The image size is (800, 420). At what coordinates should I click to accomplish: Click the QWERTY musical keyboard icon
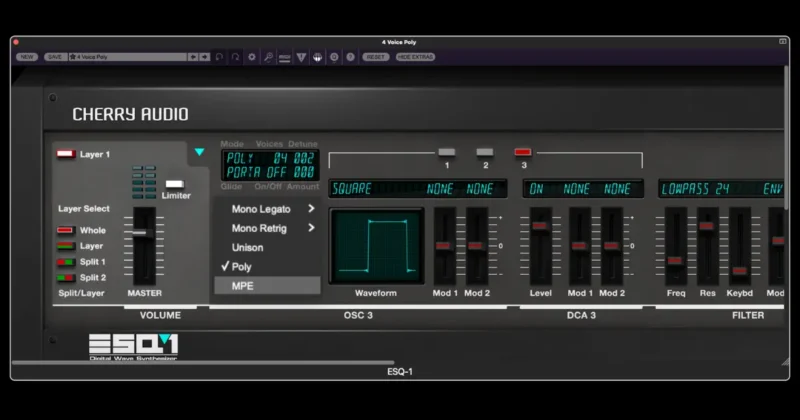pos(317,57)
